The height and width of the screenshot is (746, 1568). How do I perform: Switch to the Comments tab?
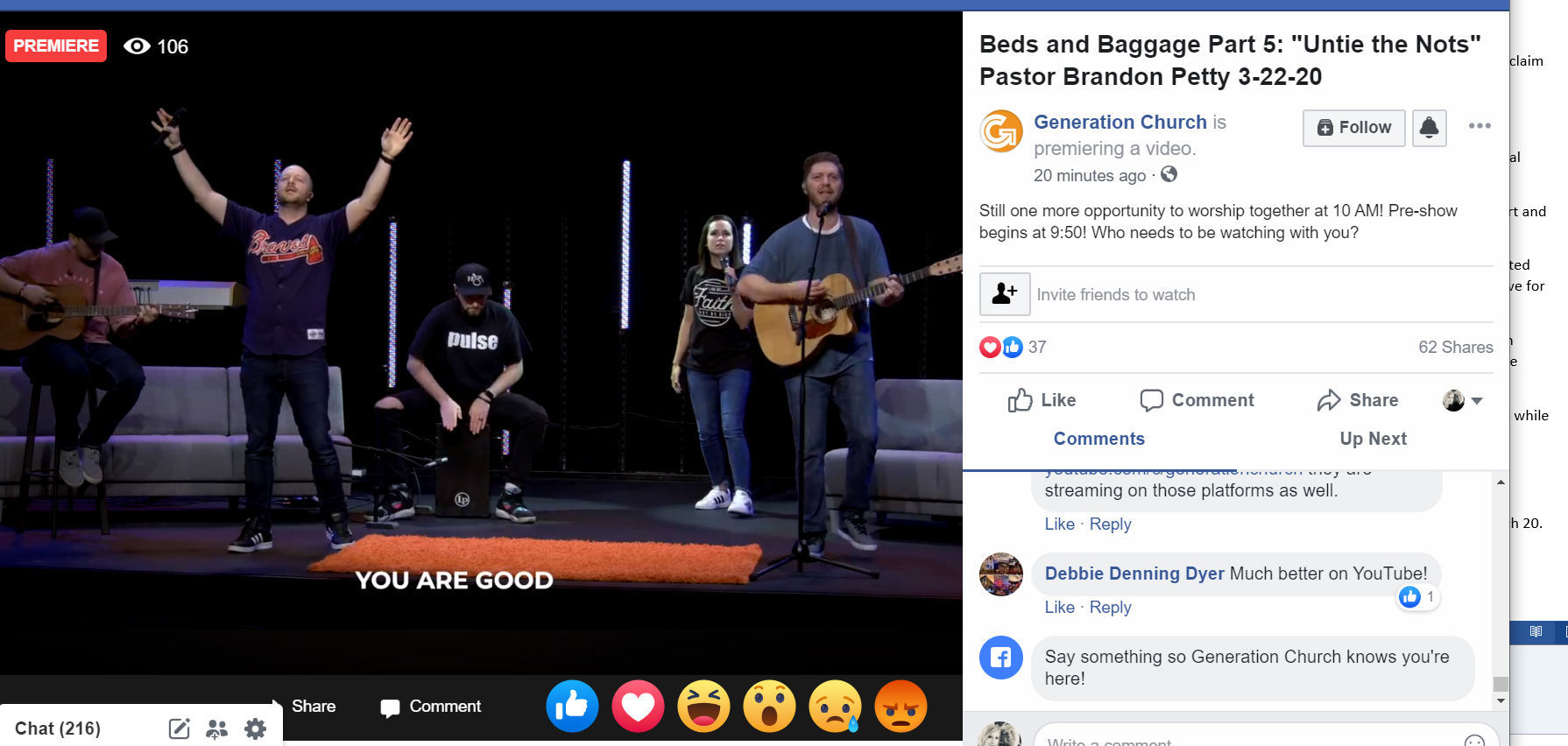click(1098, 439)
